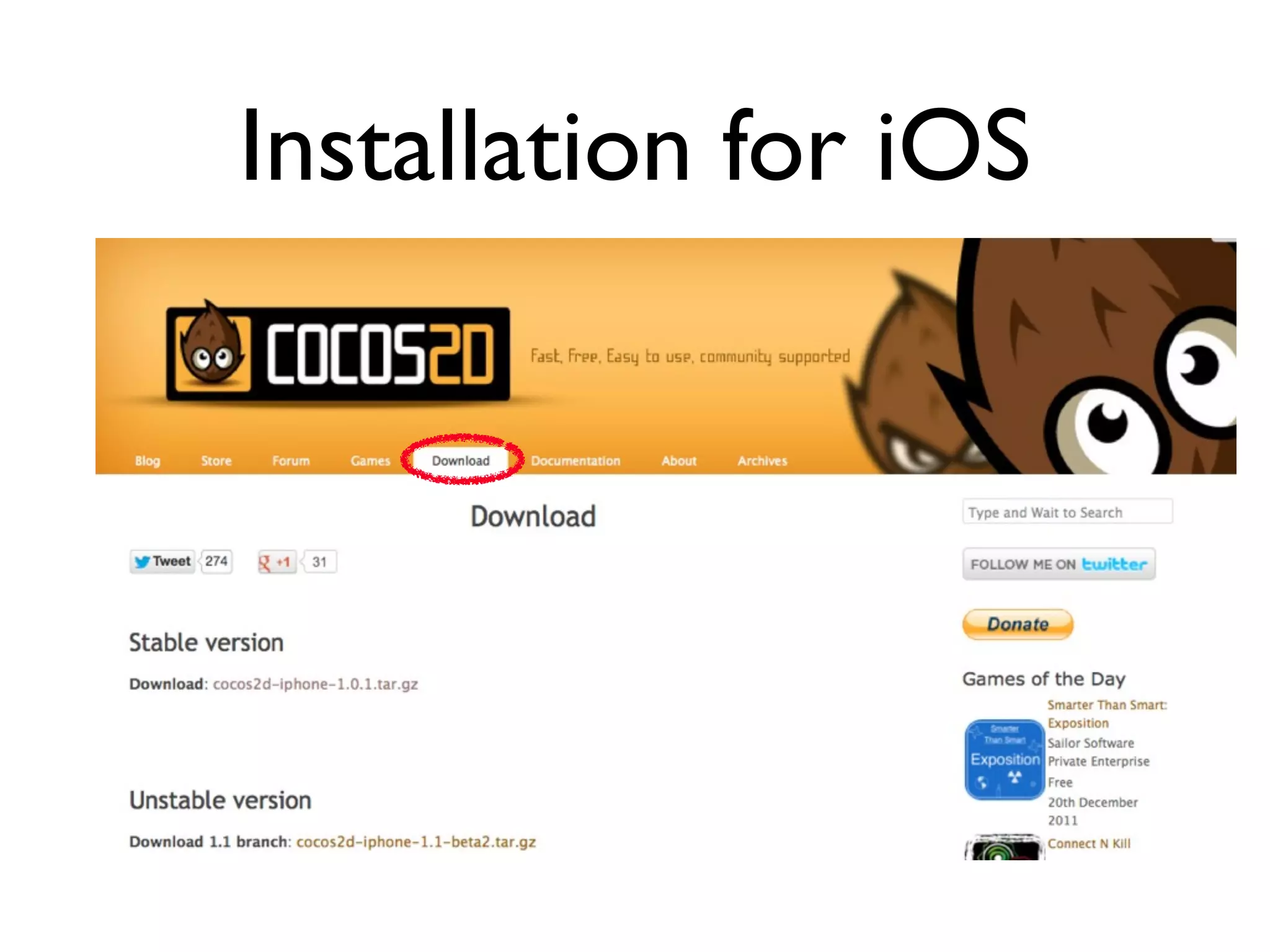
Task: Click the +1 count bubble showing 31
Action: [x=319, y=562]
